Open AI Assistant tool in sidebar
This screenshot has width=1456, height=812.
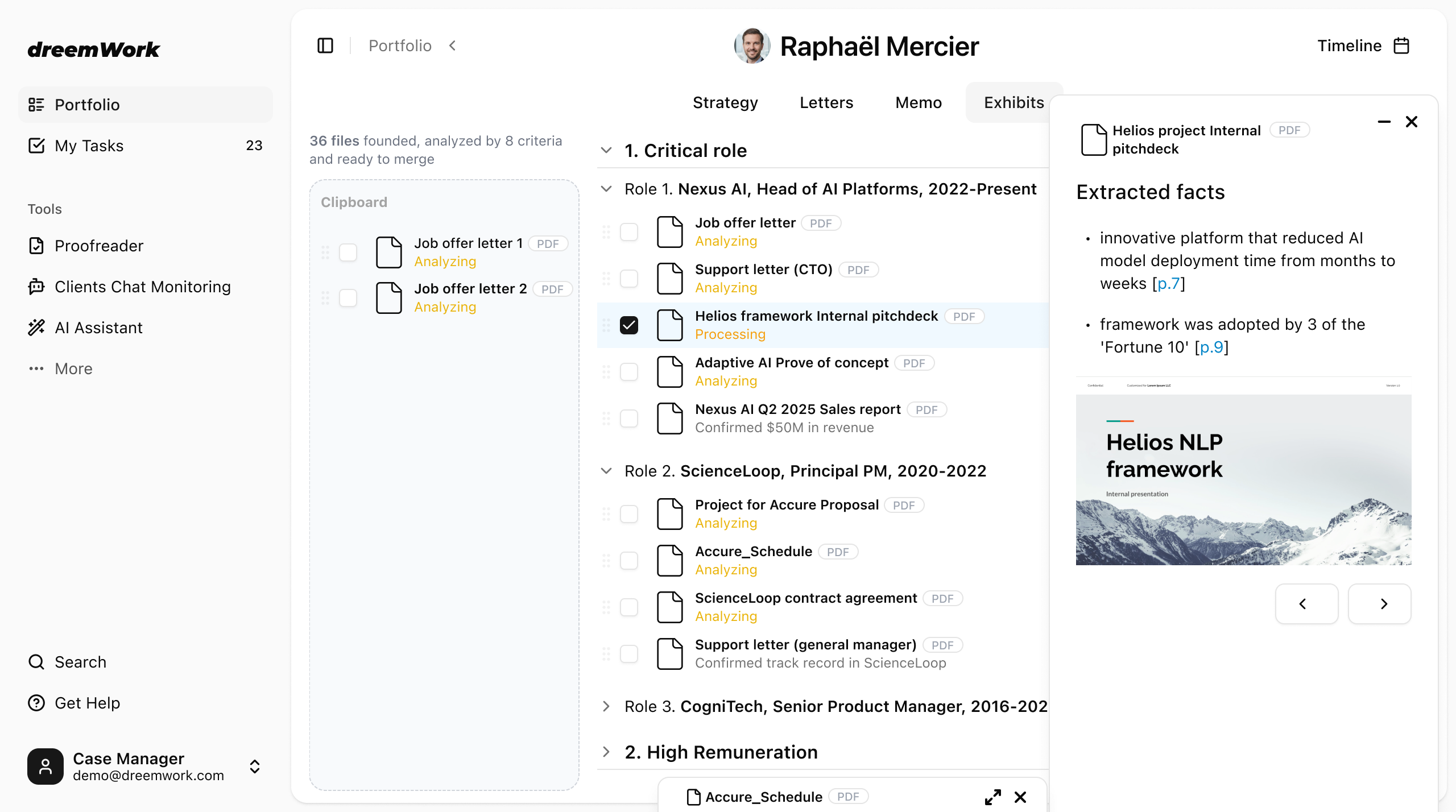pos(146,328)
